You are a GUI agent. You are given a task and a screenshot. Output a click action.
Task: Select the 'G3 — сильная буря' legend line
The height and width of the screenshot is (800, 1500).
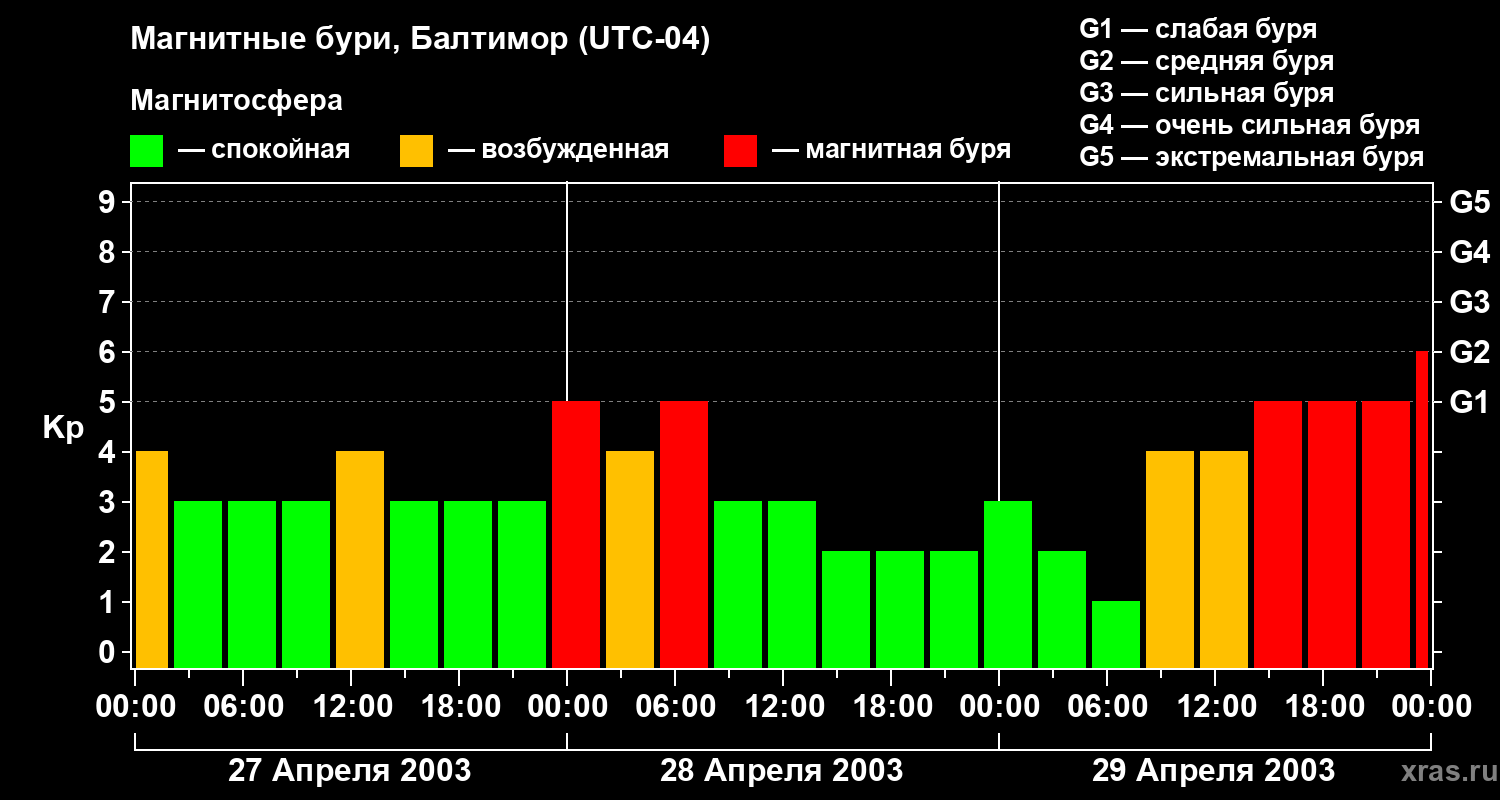[x=1207, y=93]
